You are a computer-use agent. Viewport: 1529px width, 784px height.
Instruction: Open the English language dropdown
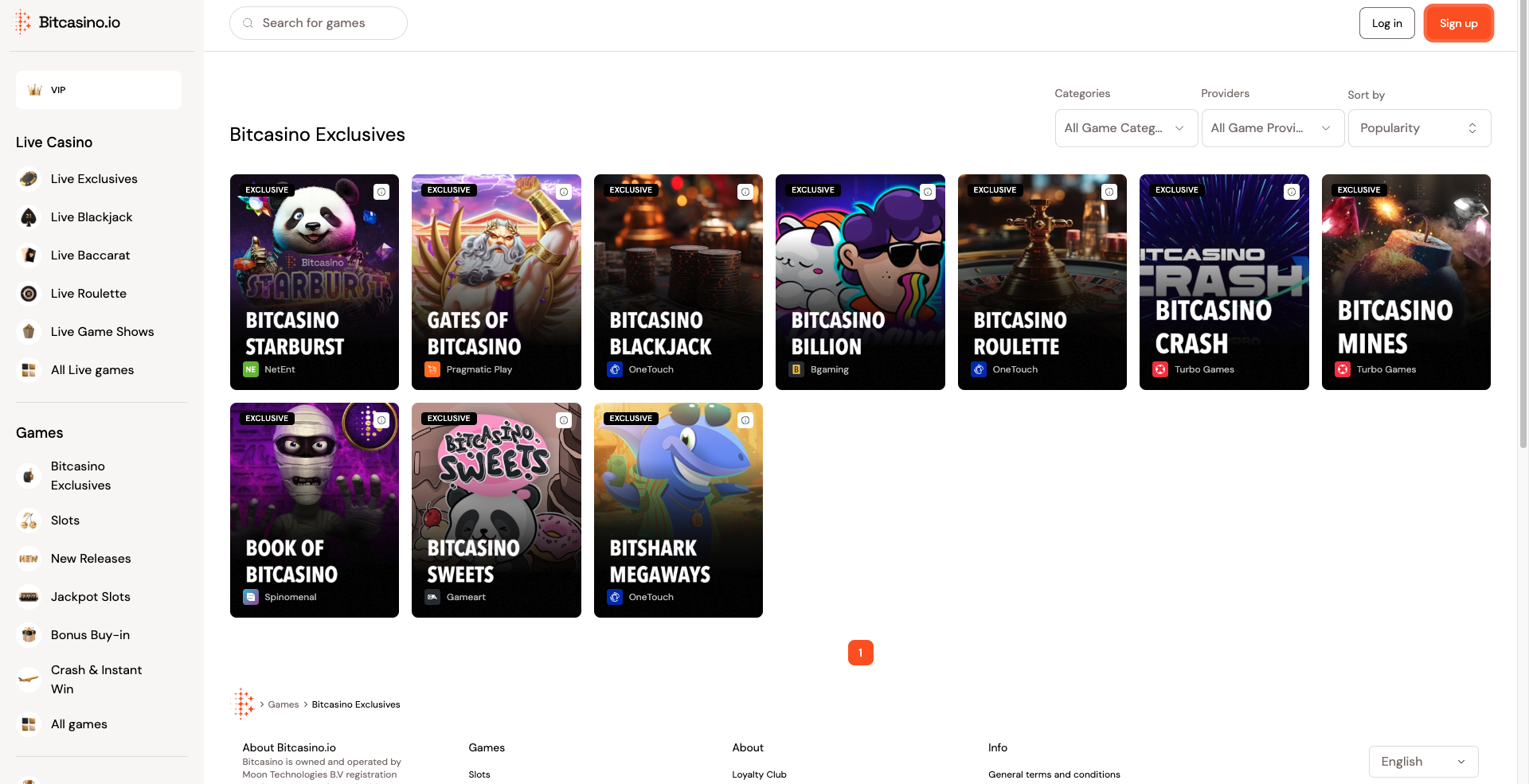pyautogui.click(x=1423, y=762)
